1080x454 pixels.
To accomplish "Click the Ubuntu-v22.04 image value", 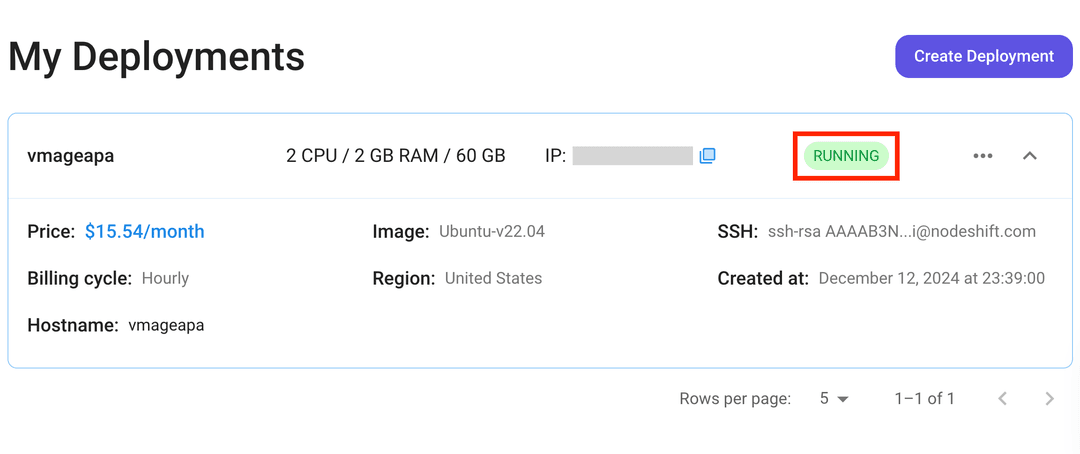I will pyautogui.click(x=491, y=232).
